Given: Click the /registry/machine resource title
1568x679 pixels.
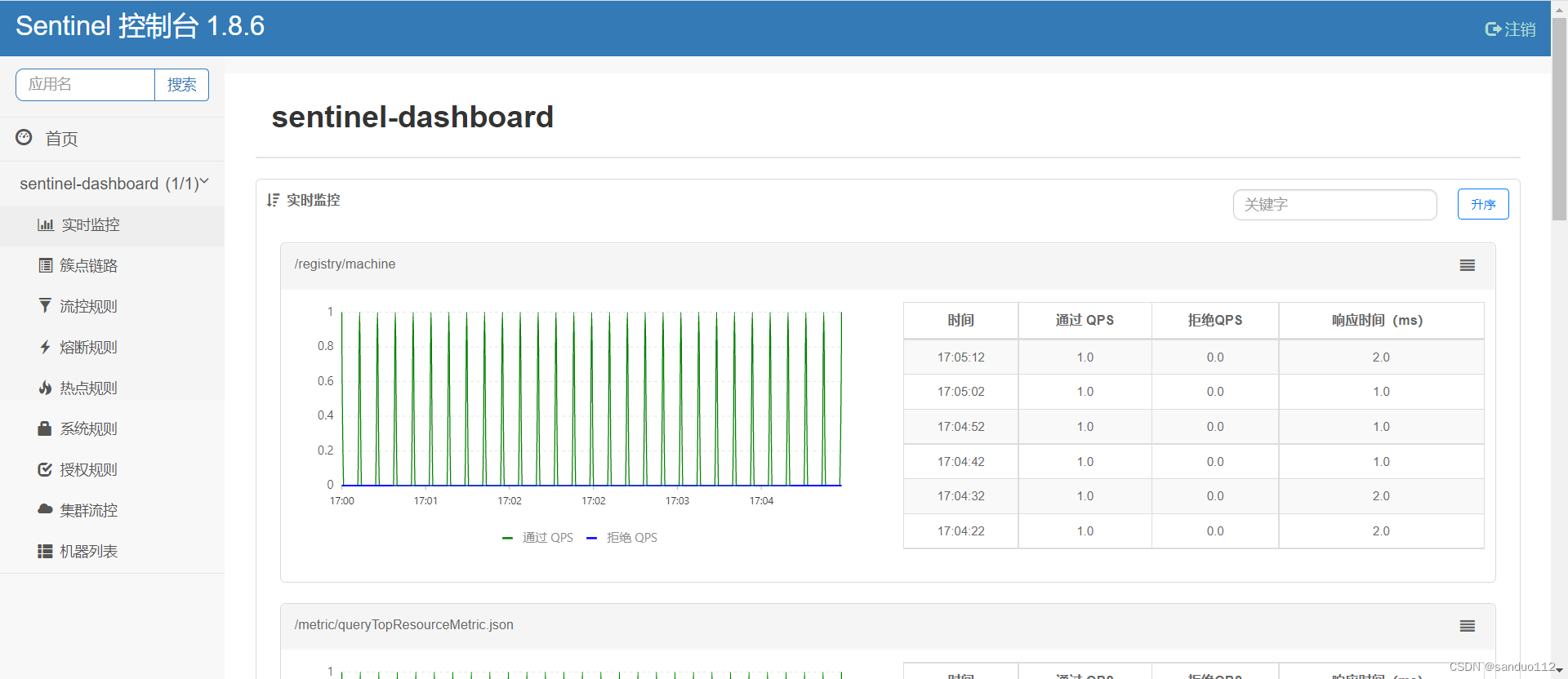Looking at the screenshot, I should [345, 264].
